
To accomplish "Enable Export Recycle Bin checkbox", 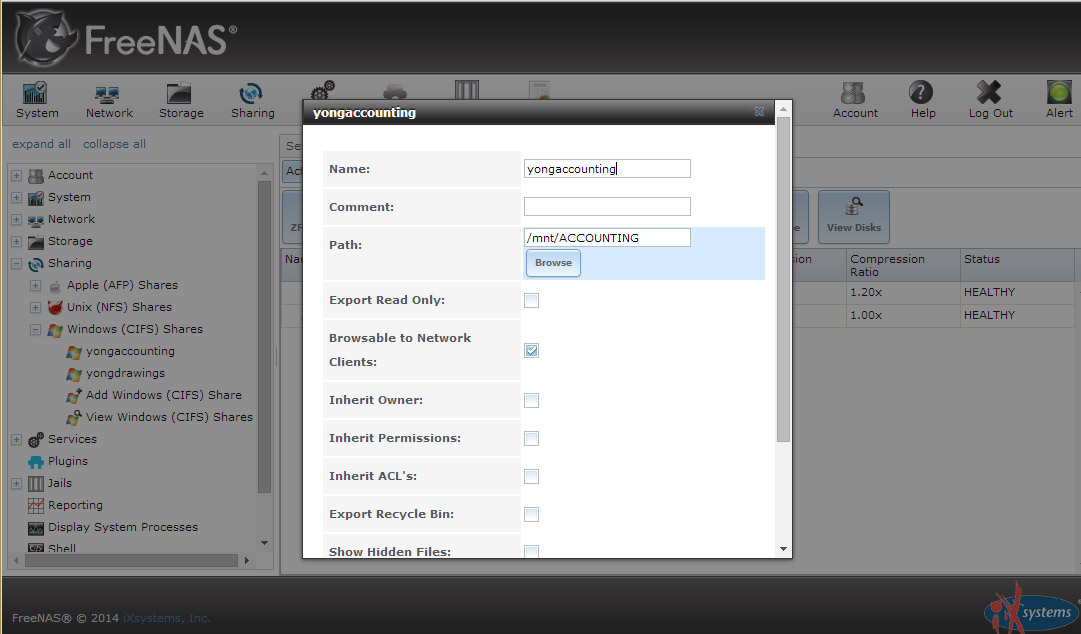I will (x=532, y=515).
